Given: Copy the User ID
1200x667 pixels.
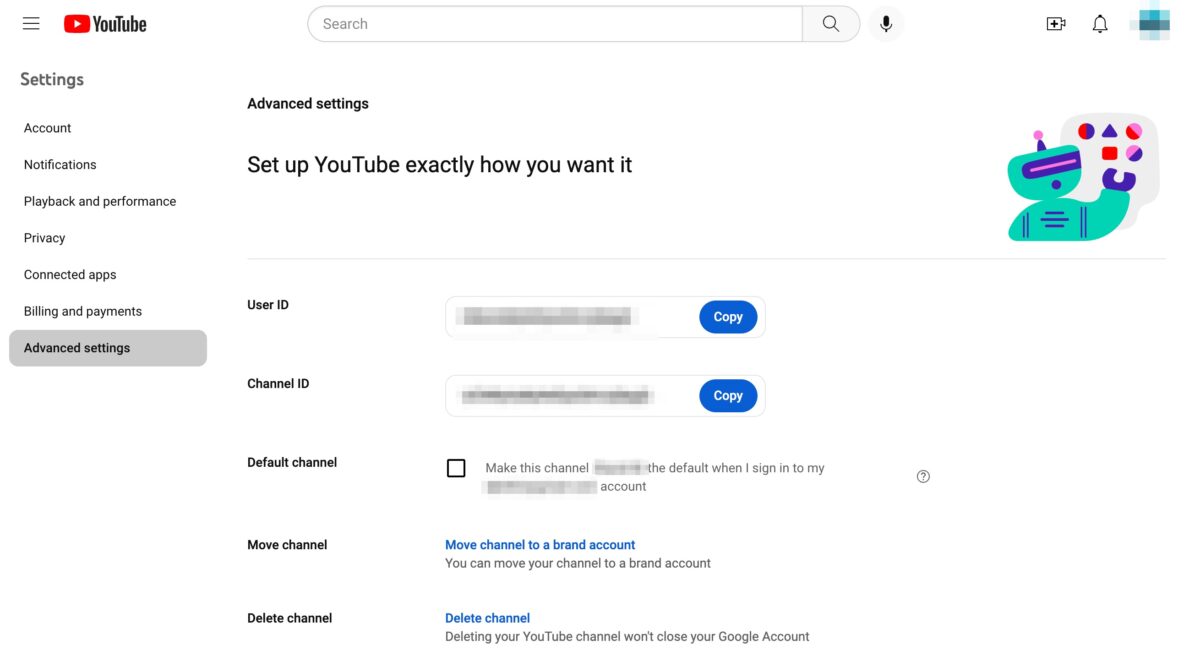Looking at the screenshot, I should tap(727, 317).
